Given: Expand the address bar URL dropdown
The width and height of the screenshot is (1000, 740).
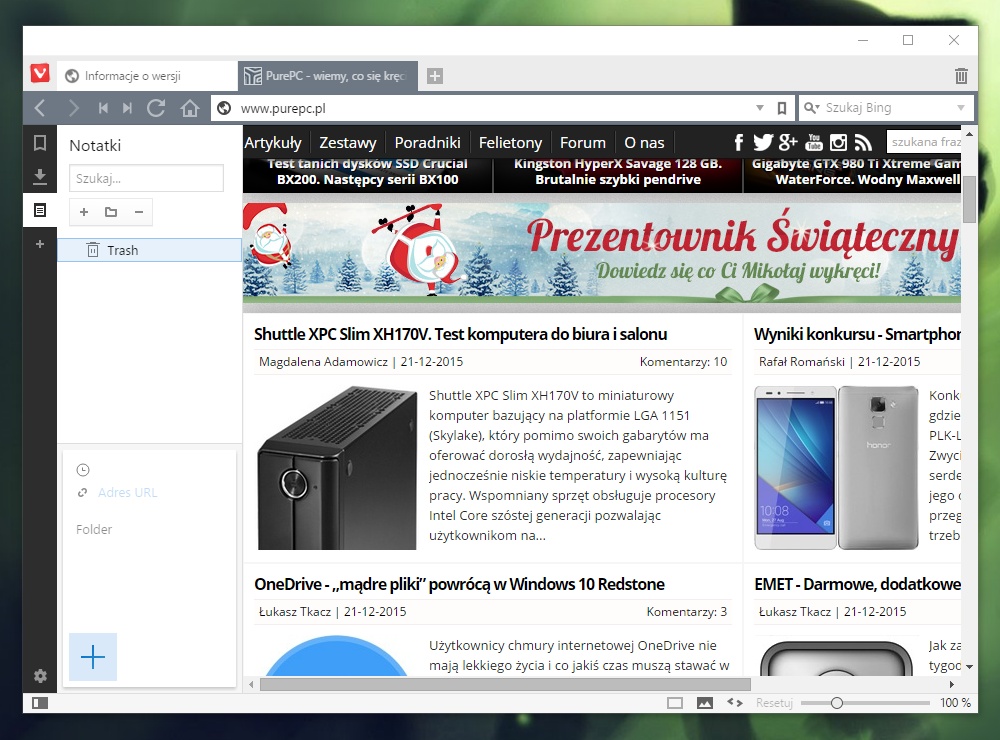Looking at the screenshot, I should coord(760,108).
